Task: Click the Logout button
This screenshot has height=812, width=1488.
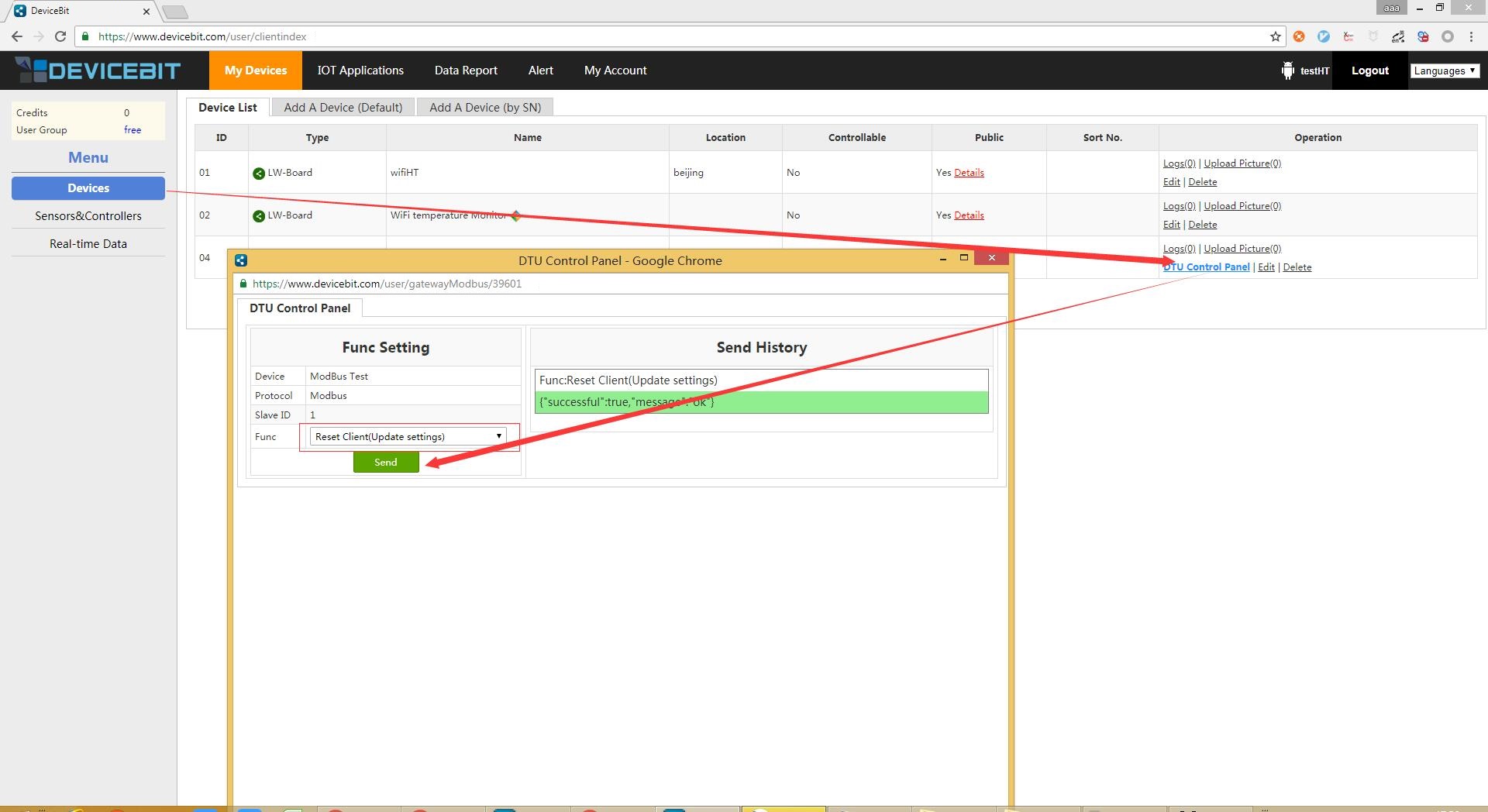Action: pyautogui.click(x=1369, y=71)
